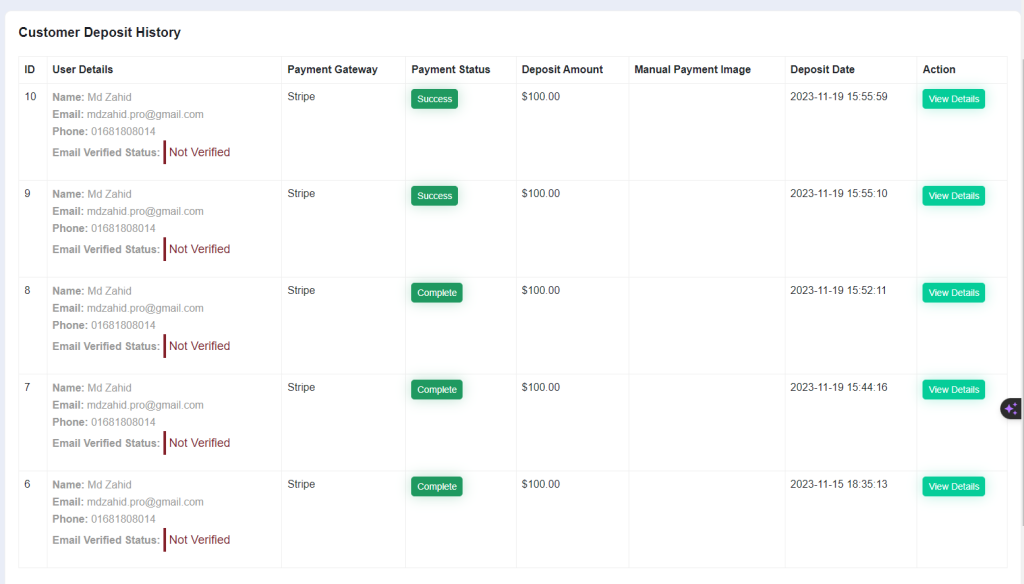View details for deposit ID 8
Viewport: 1024px width, 584px height.
coord(953,293)
